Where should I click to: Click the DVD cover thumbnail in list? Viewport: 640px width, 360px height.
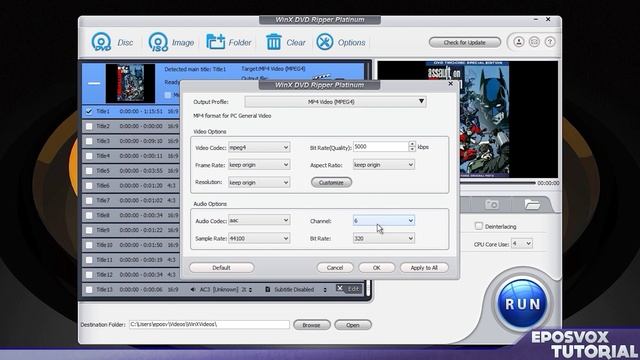[x=130, y=83]
